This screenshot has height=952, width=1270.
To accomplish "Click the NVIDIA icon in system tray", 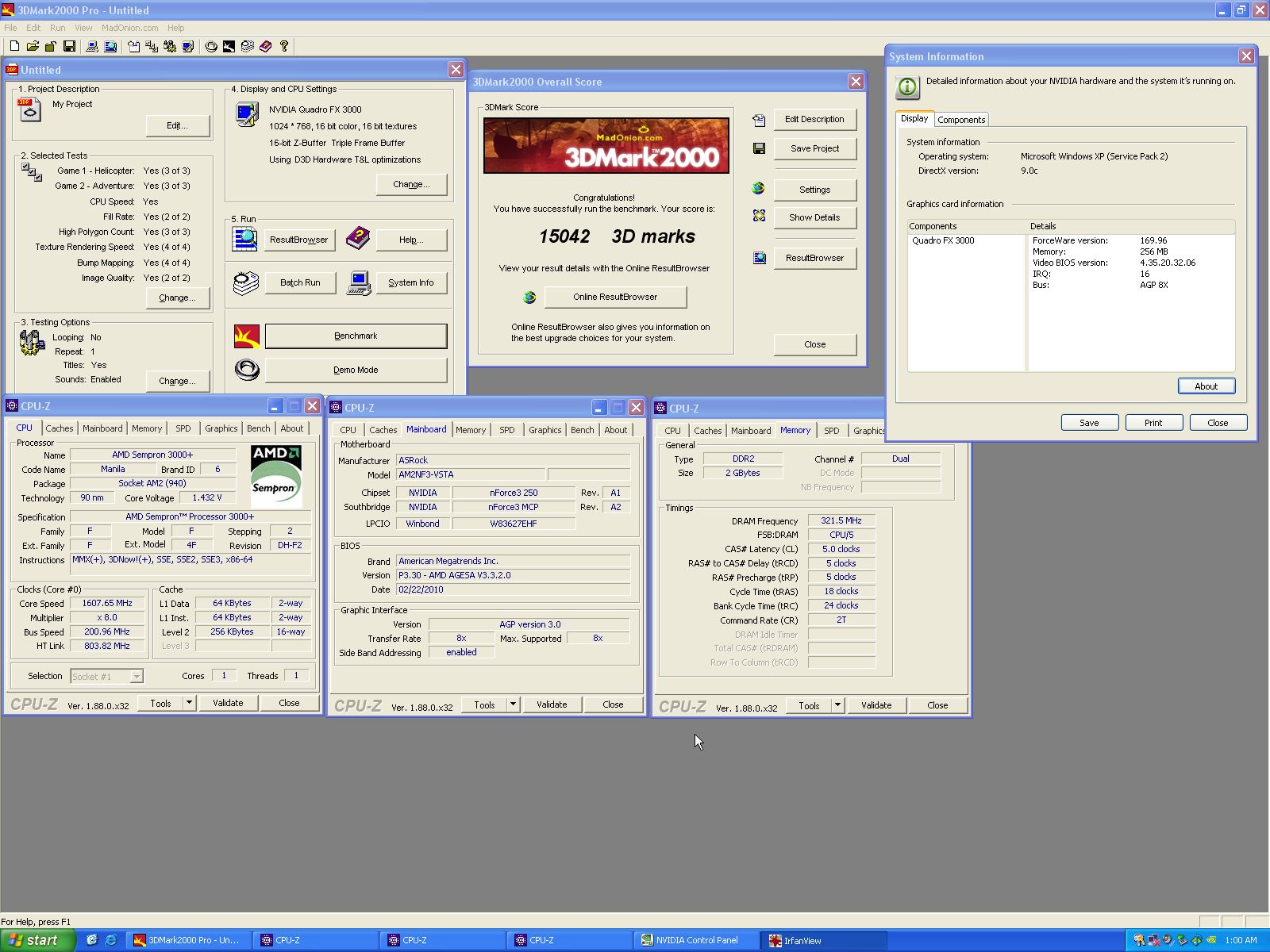I will tap(1211, 940).
